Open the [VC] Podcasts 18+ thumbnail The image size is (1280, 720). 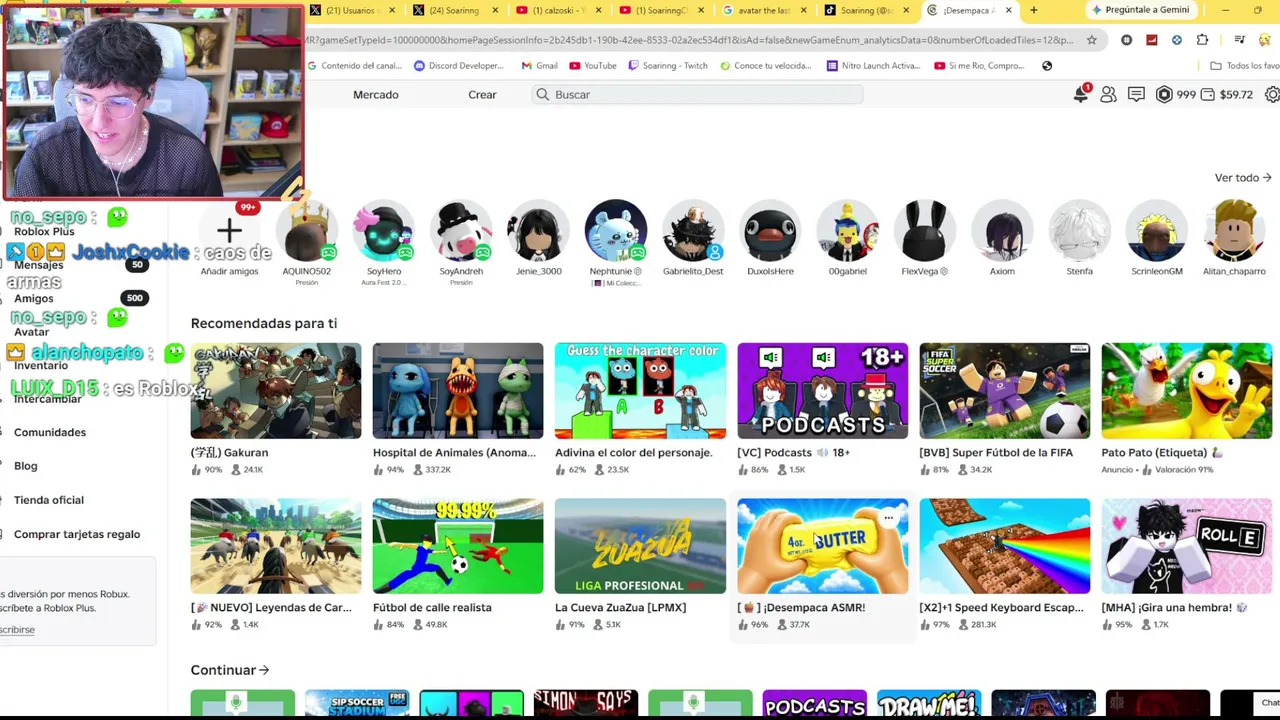tap(823, 391)
